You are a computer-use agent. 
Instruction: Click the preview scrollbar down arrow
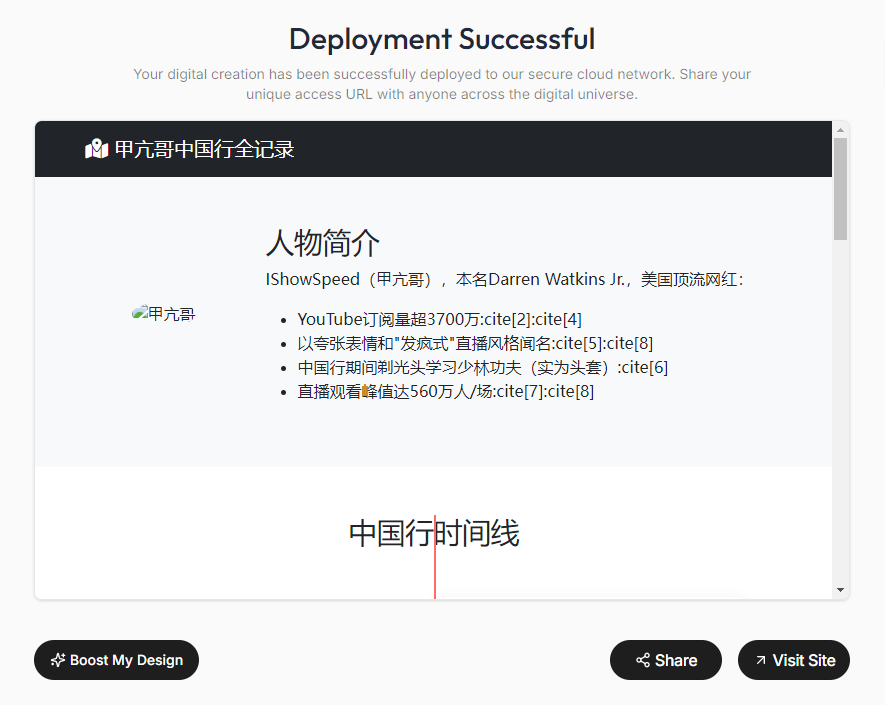pyautogui.click(x=840, y=590)
